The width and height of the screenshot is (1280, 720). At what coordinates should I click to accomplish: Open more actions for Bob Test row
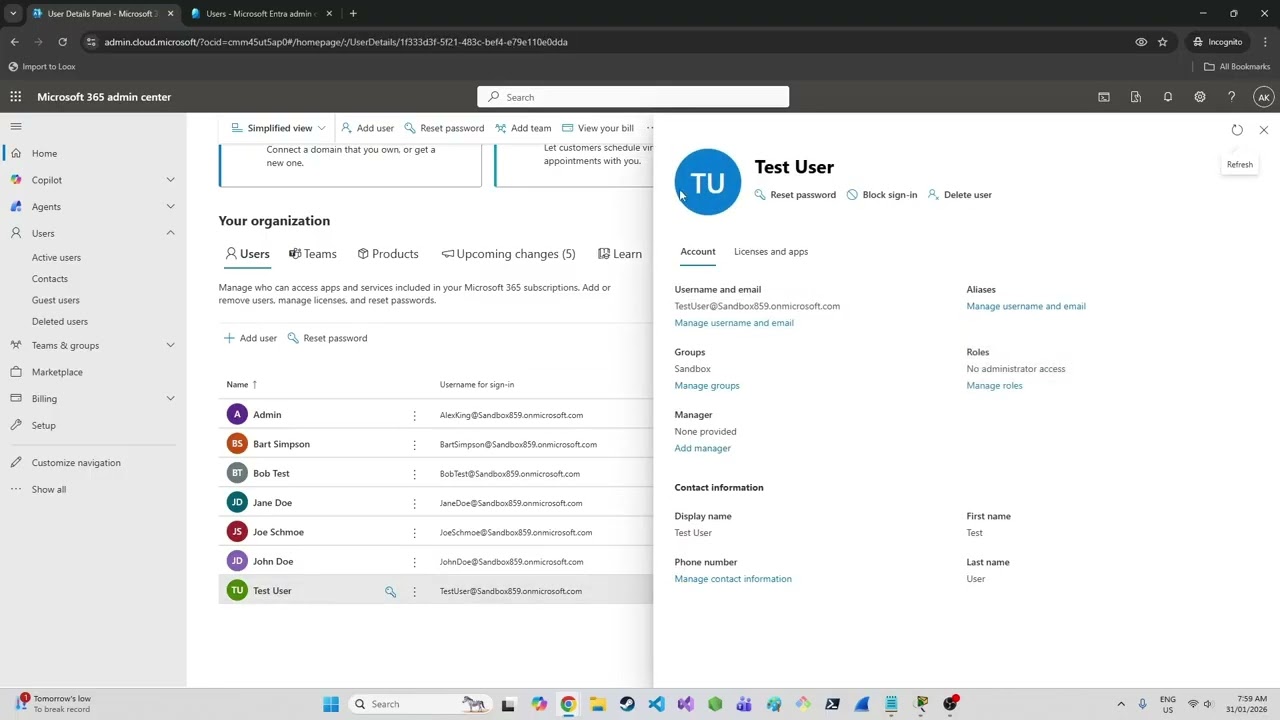pos(414,474)
